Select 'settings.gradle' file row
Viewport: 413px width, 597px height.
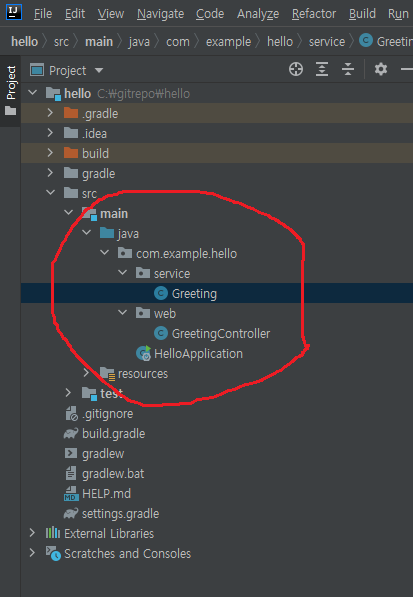click(217, 513)
